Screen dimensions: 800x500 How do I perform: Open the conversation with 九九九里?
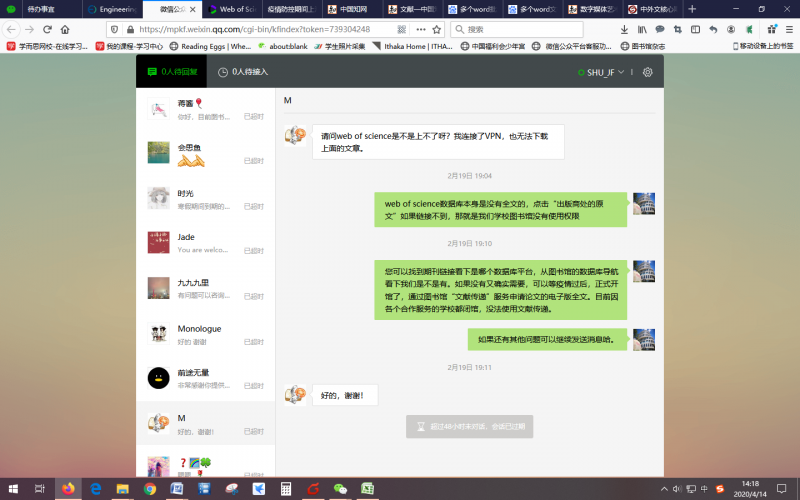click(x=206, y=288)
